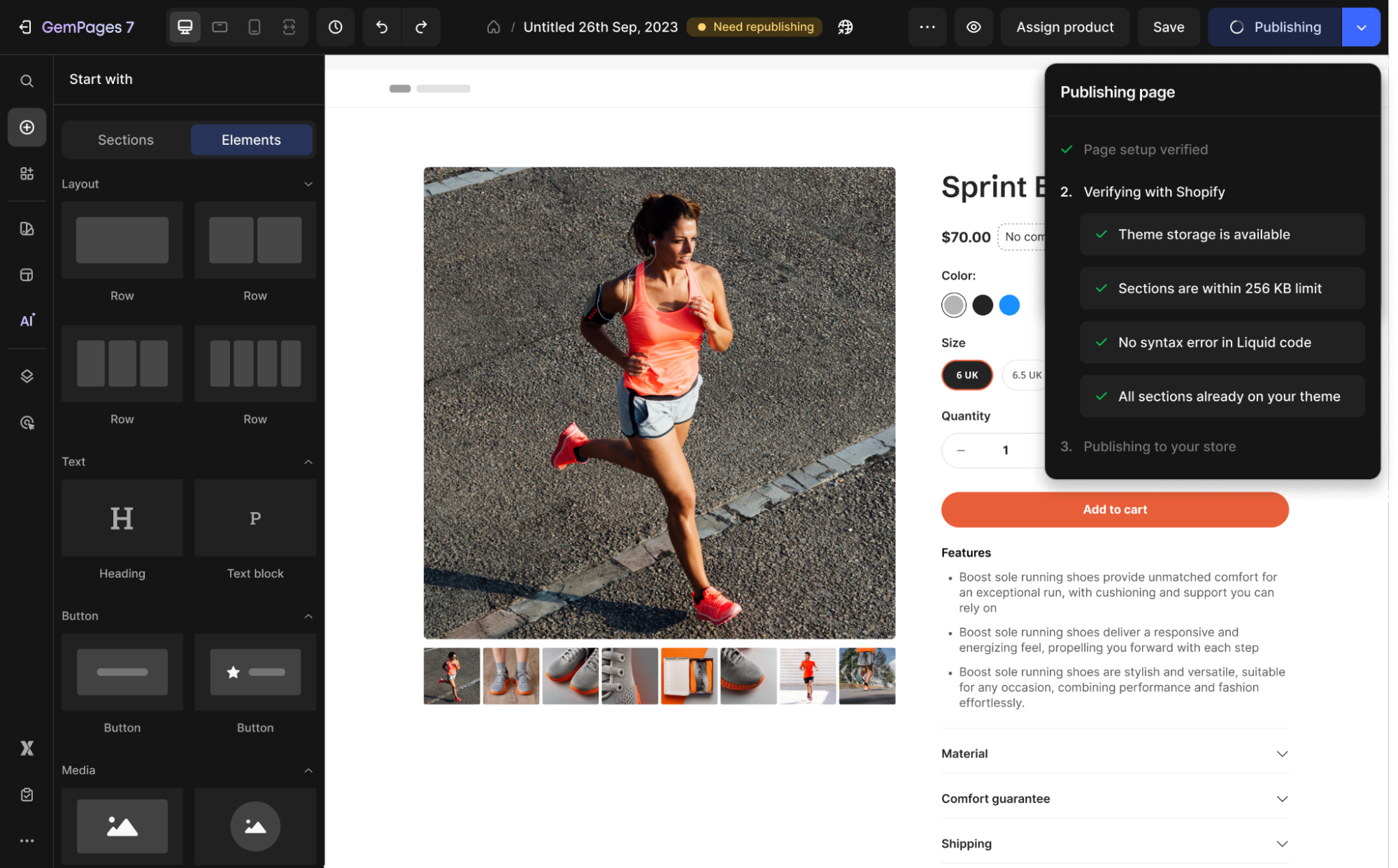This screenshot has height=868, width=1398.
Task: Preview page with eye icon
Action: pyautogui.click(x=973, y=27)
